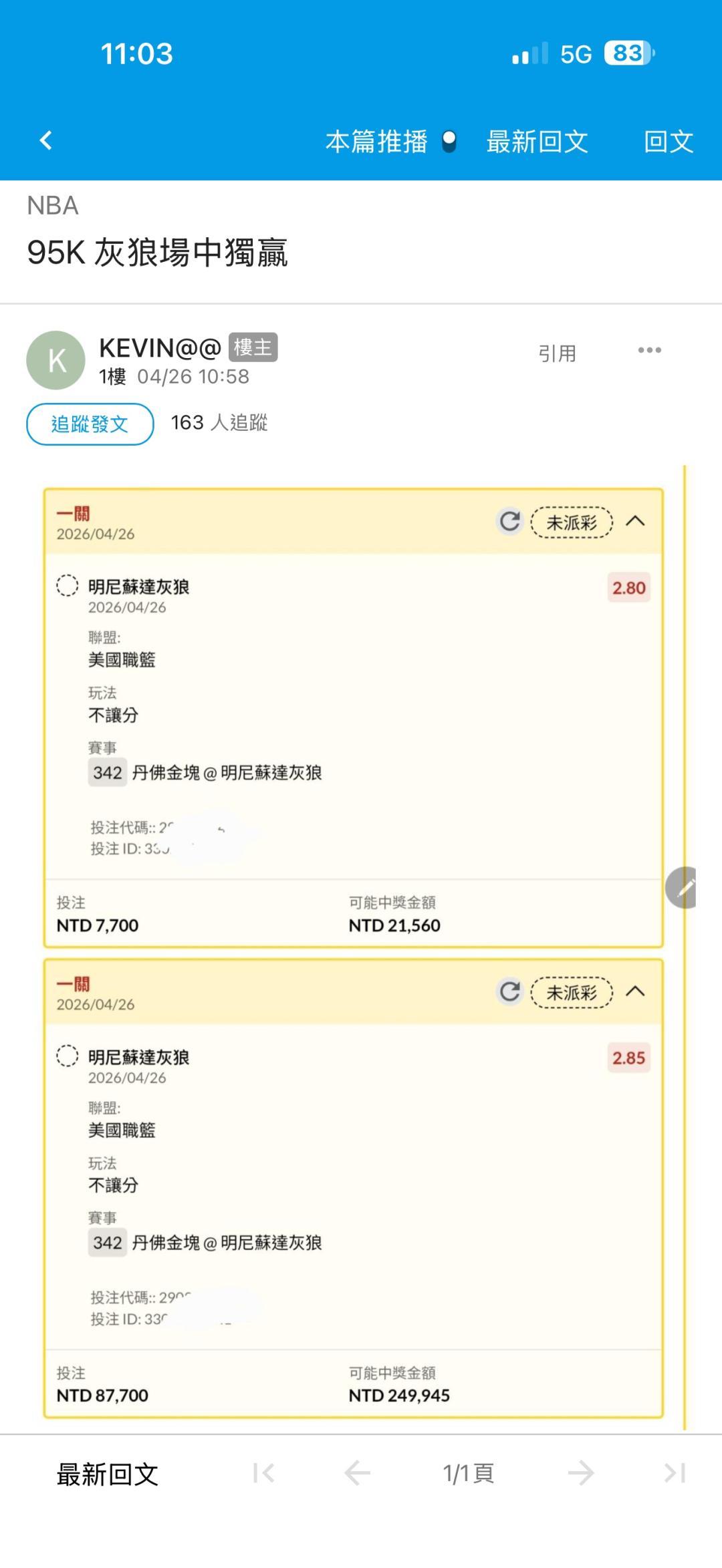Open the 最新回文 selector at bottom

[x=108, y=1474]
